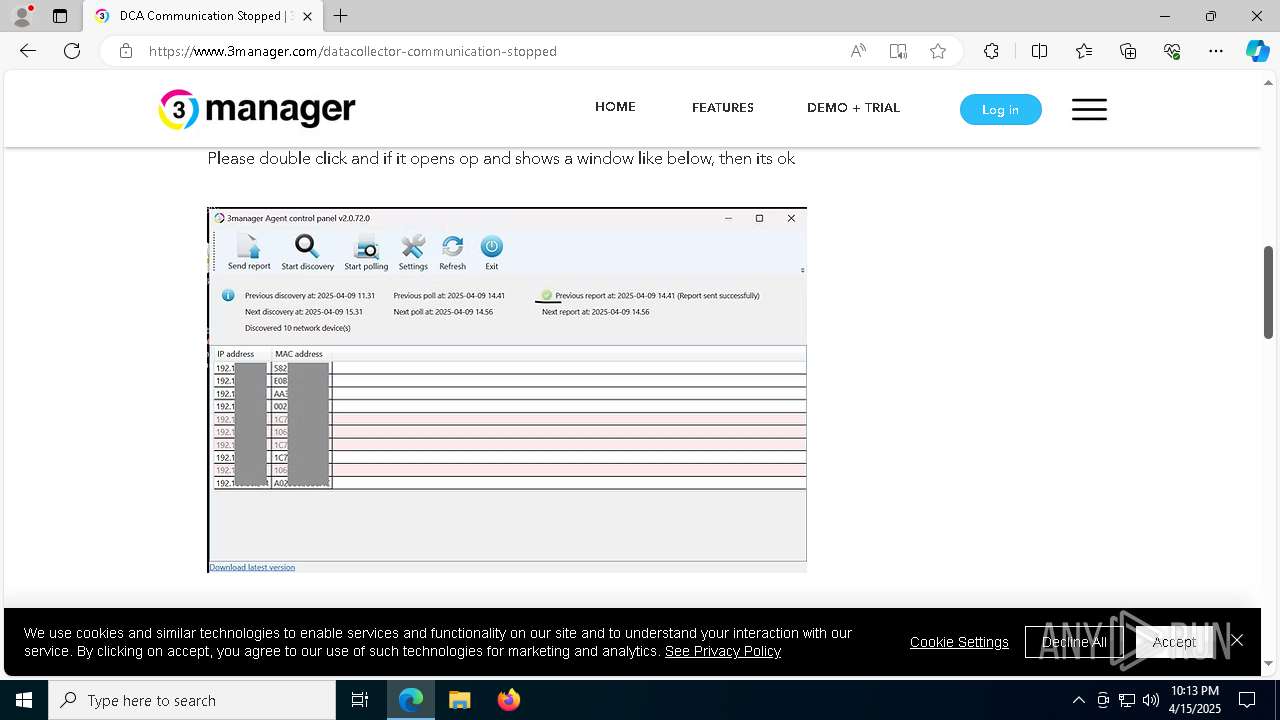Image resolution: width=1280 pixels, height=720 pixels.
Task: Click the Edge profile icon
Action: point(22,16)
